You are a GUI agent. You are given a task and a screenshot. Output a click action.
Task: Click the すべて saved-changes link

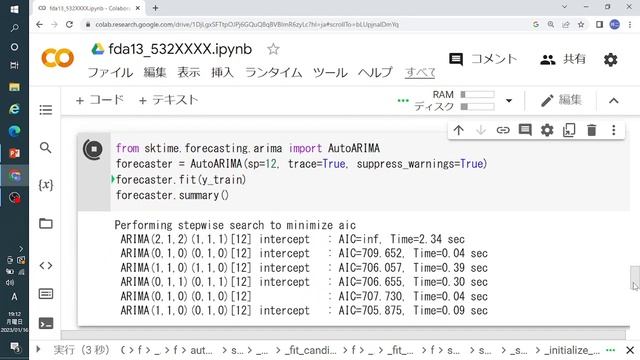click(x=420, y=73)
